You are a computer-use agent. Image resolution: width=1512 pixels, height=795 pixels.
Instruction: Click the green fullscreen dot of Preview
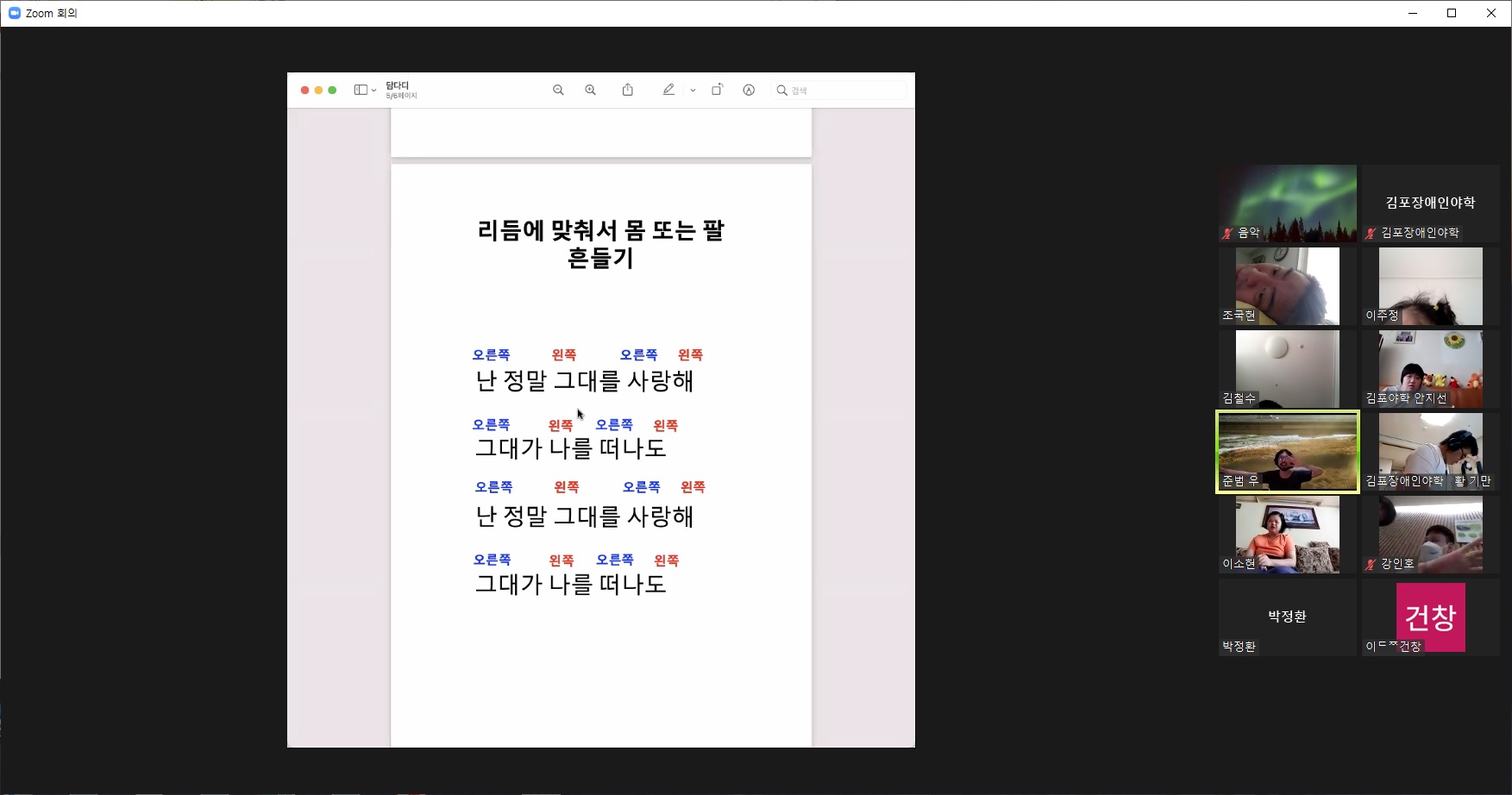pos(332,90)
